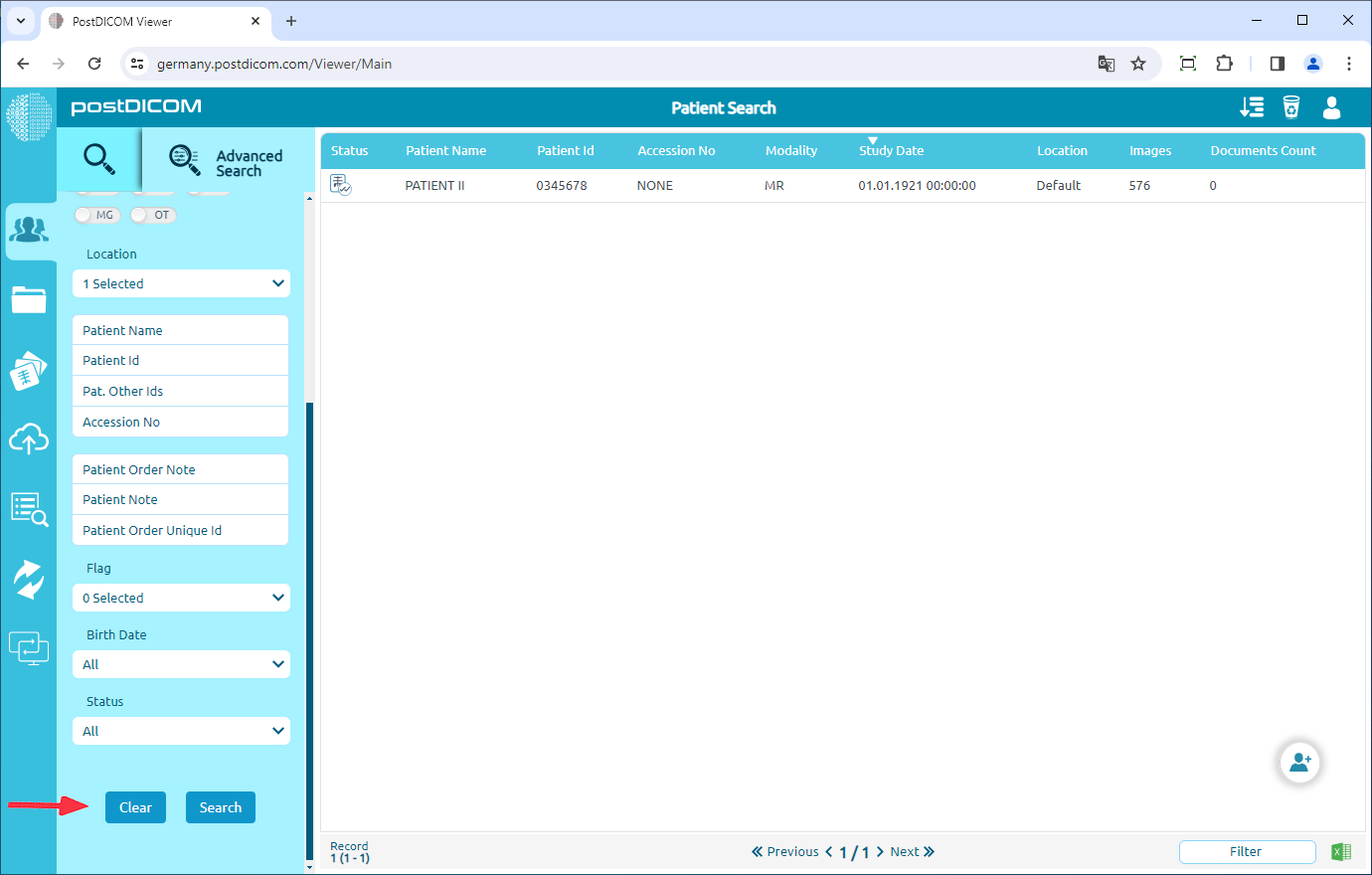Image resolution: width=1372 pixels, height=875 pixels.
Task: Click the Clear button to reset filters
Action: 135,807
